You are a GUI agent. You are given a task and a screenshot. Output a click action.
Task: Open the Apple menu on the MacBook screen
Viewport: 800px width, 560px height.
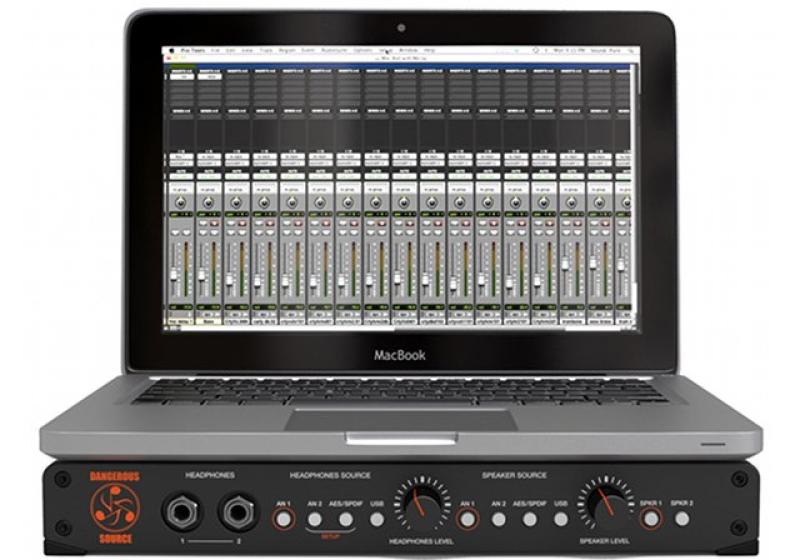tap(171, 50)
